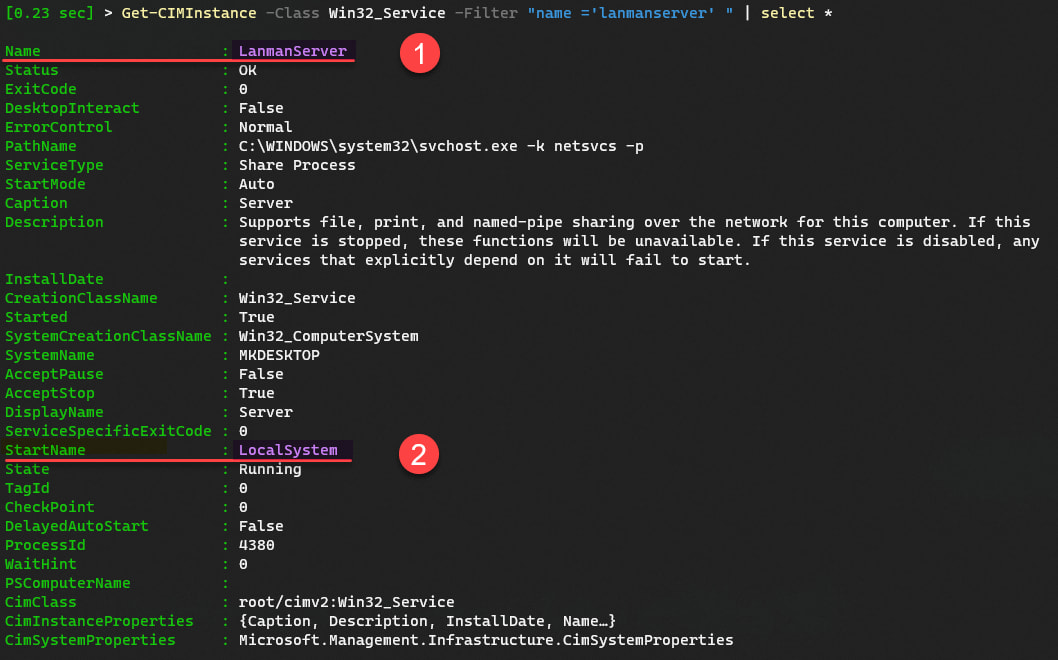Click the StartMode value Auto
Screen dimensions: 1058x660
click(256, 184)
